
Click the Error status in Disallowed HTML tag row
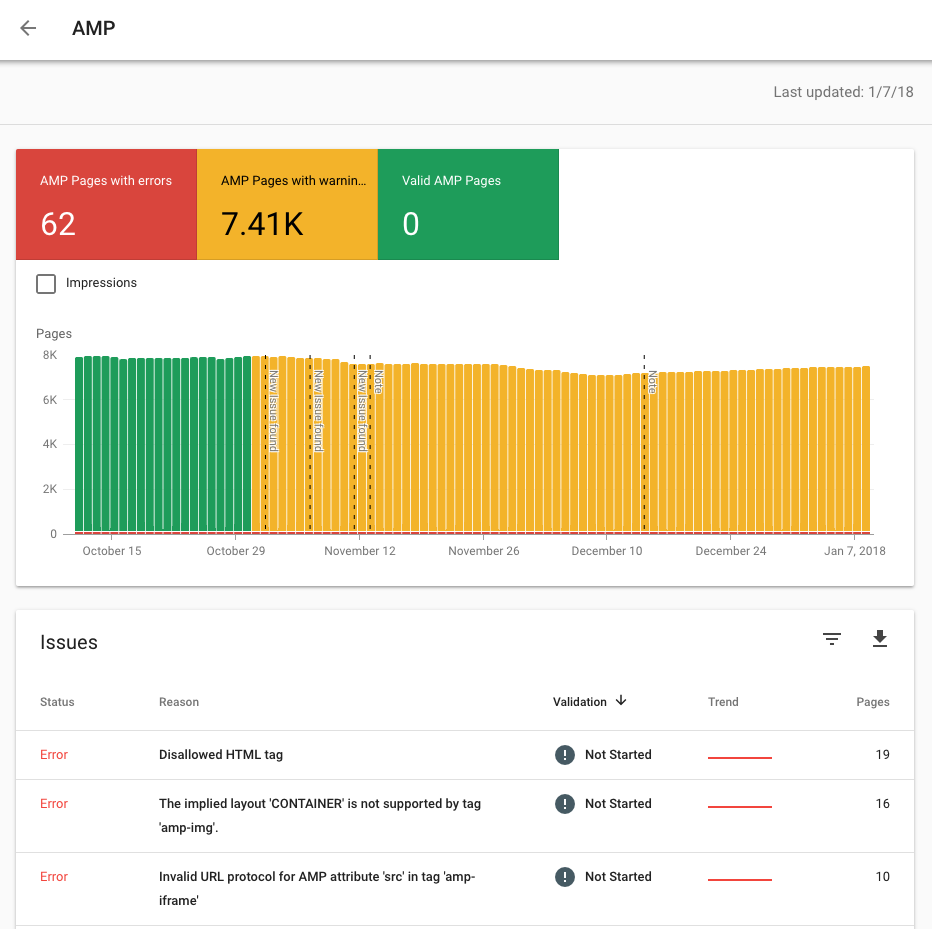(54, 755)
